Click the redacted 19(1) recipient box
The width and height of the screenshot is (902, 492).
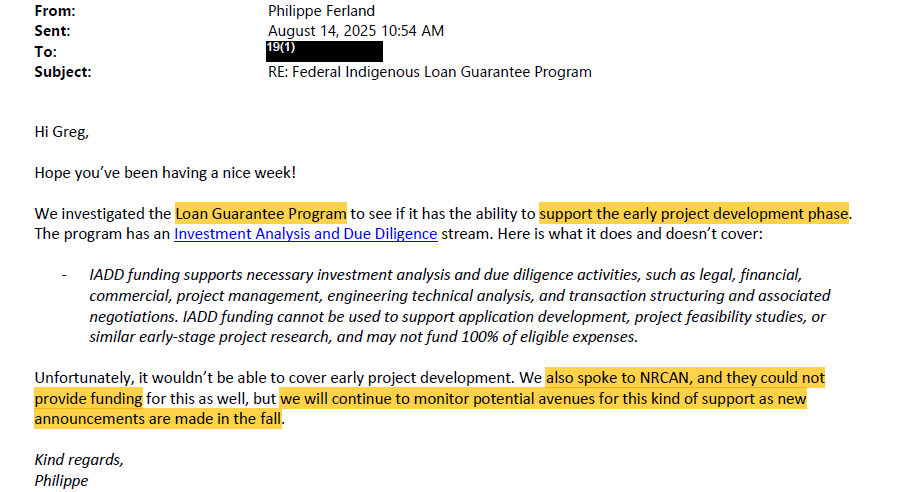324,51
